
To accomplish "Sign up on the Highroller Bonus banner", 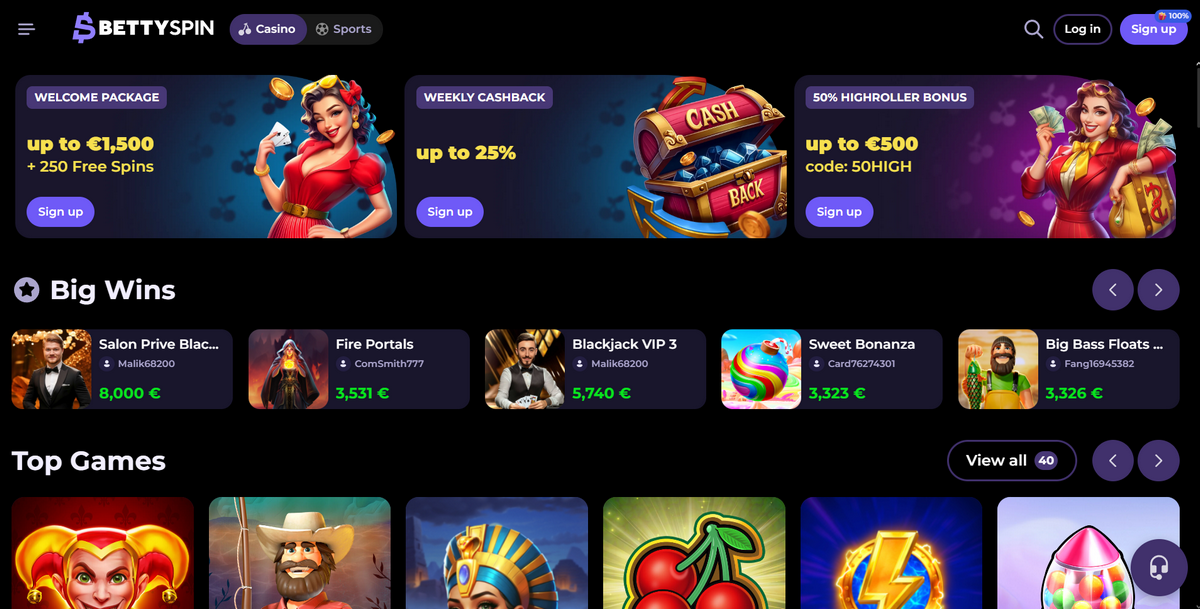I will pos(839,212).
